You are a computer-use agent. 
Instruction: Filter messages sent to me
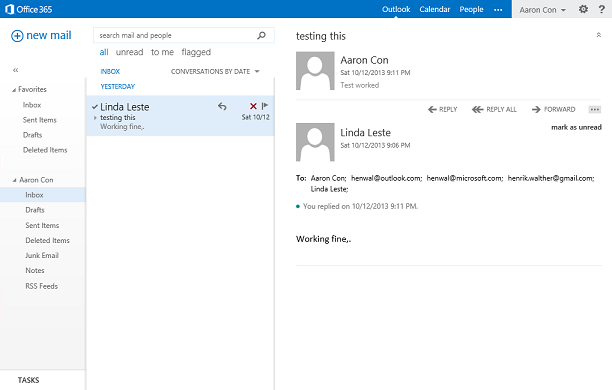(162, 52)
